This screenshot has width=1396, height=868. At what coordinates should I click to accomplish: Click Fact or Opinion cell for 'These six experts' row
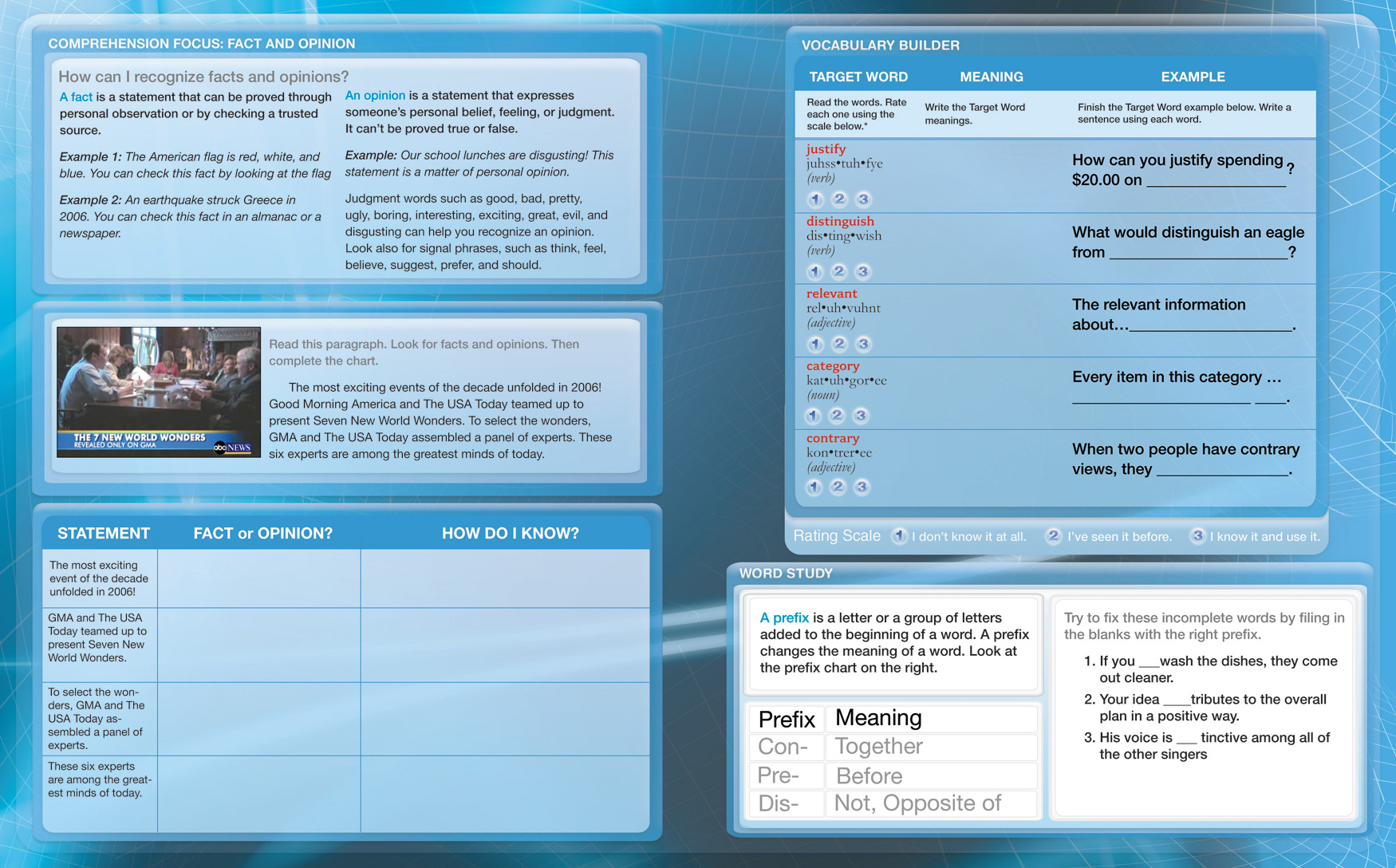[x=259, y=794]
